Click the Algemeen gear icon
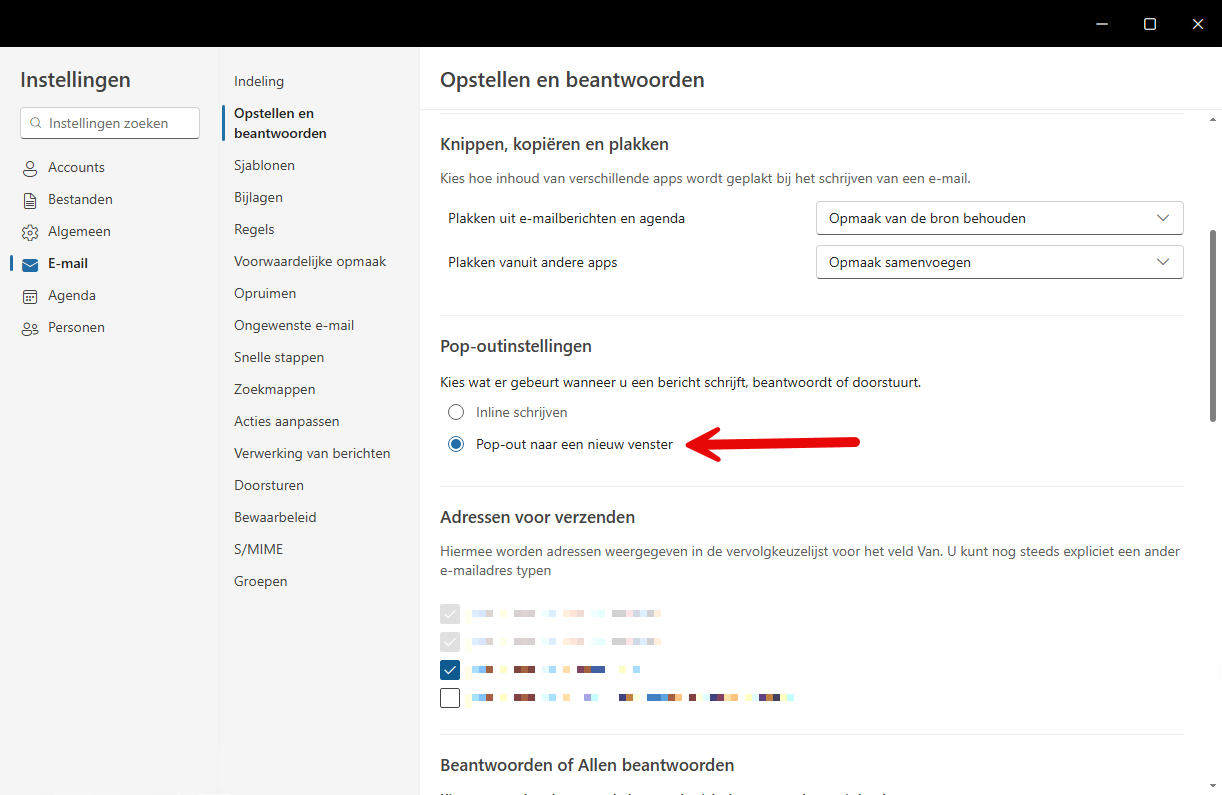This screenshot has height=795, width=1222. (x=30, y=232)
